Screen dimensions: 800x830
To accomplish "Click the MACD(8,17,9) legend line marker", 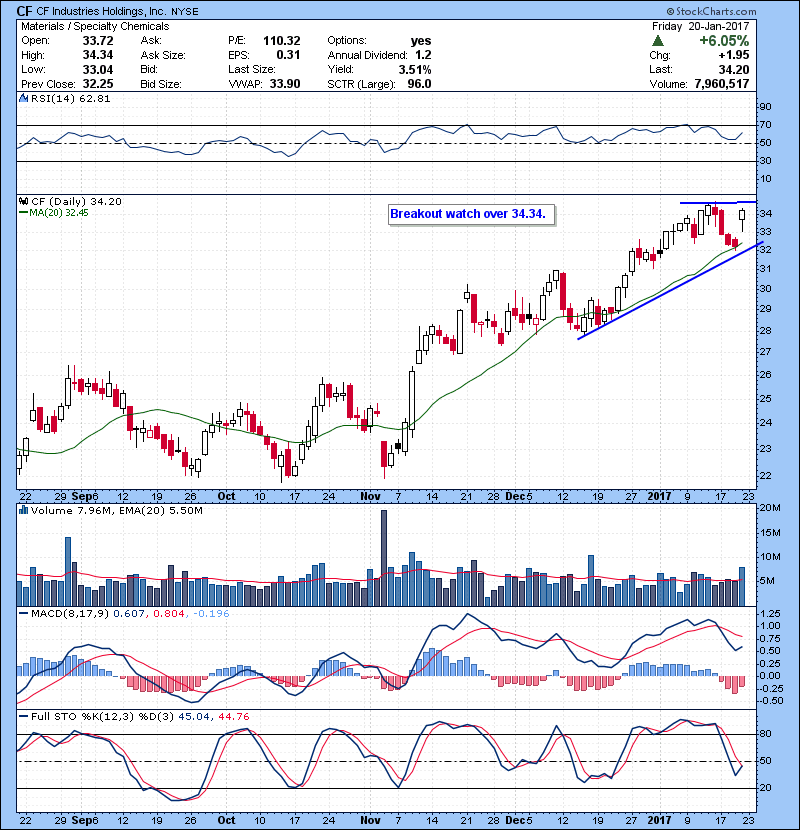I will [23, 614].
